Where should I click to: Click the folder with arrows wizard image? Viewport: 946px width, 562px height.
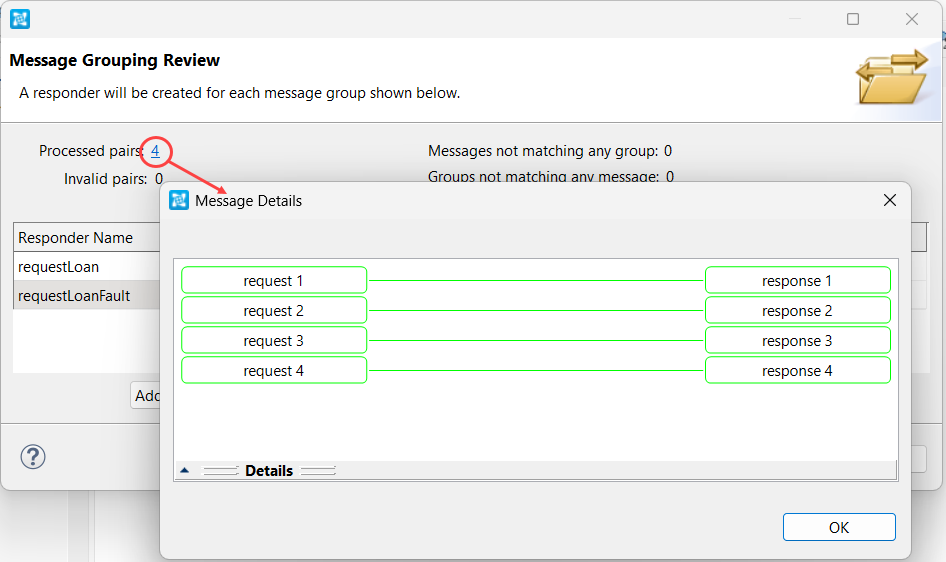(x=892, y=77)
